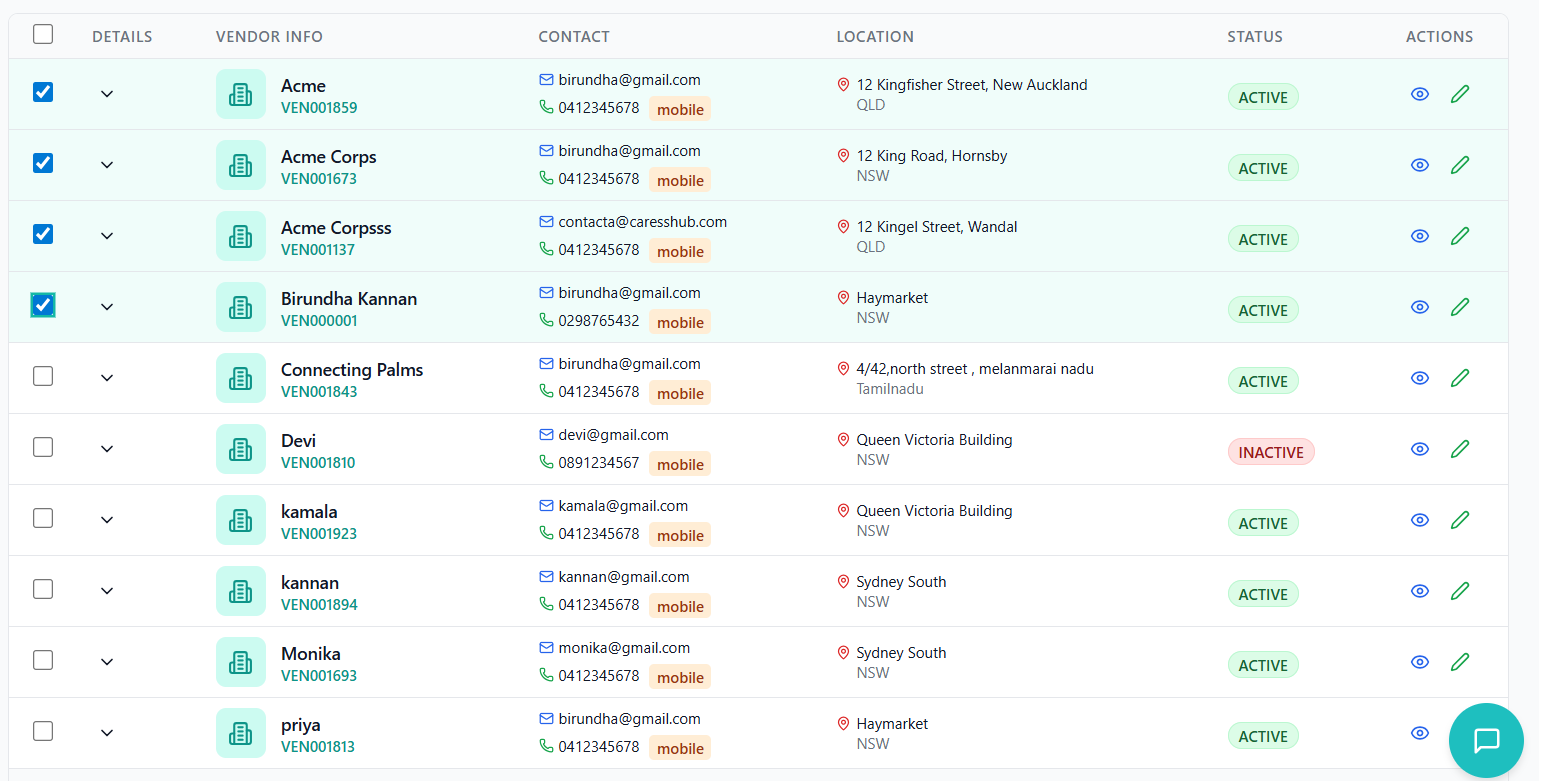Expand details for priya

[107, 732]
